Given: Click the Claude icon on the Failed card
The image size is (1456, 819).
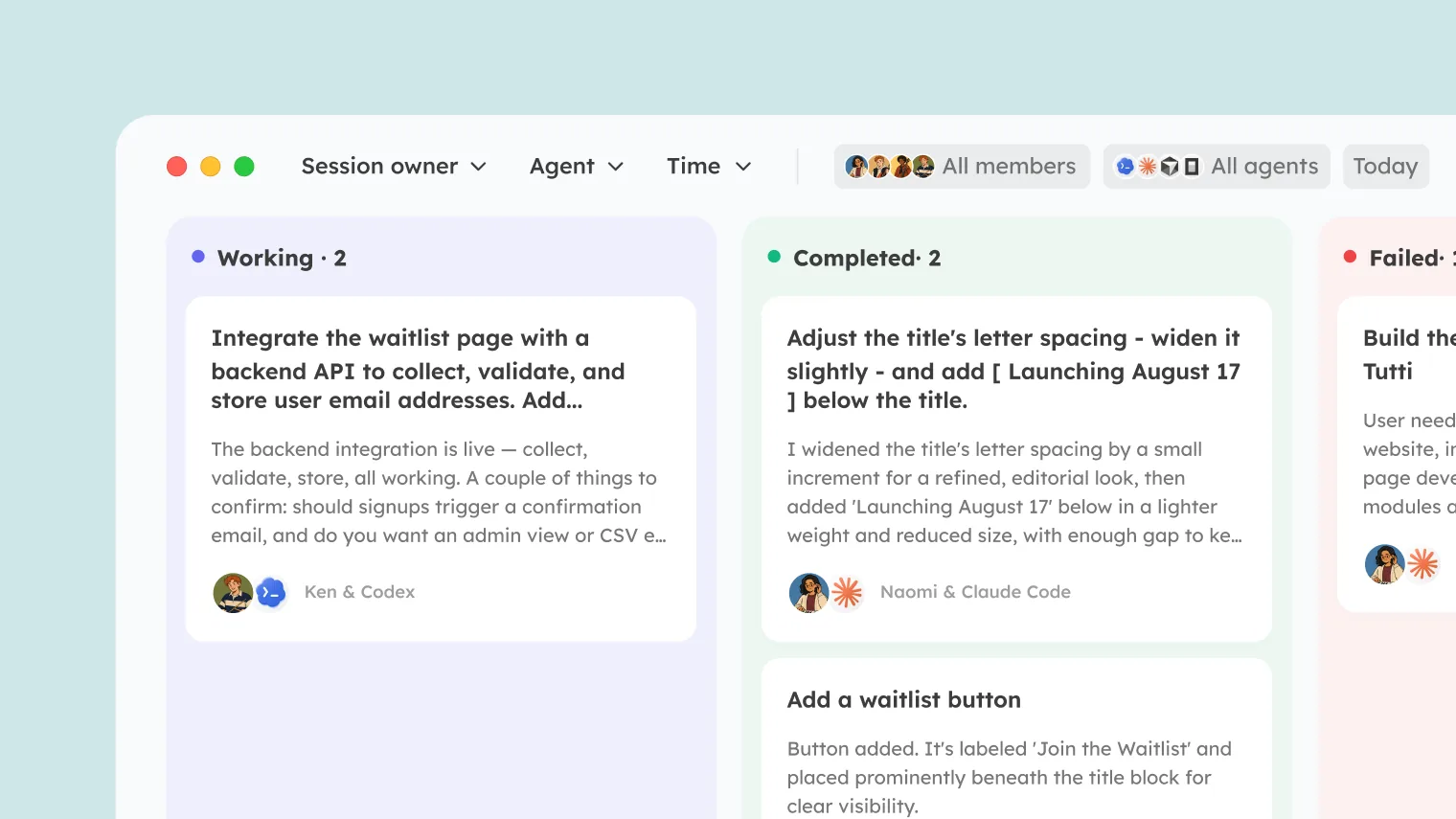Looking at the screenshot, I should click(1423, 564).
